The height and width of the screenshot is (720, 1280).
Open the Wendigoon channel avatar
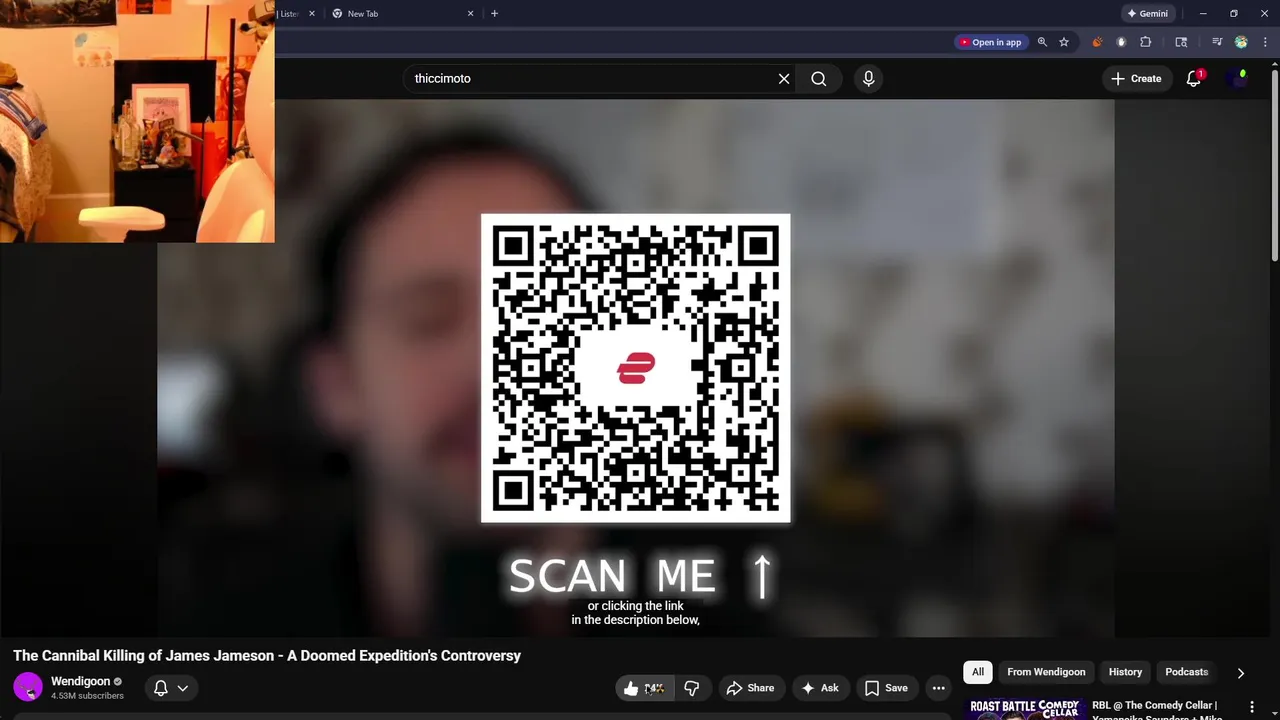click(x=28, y=688)
